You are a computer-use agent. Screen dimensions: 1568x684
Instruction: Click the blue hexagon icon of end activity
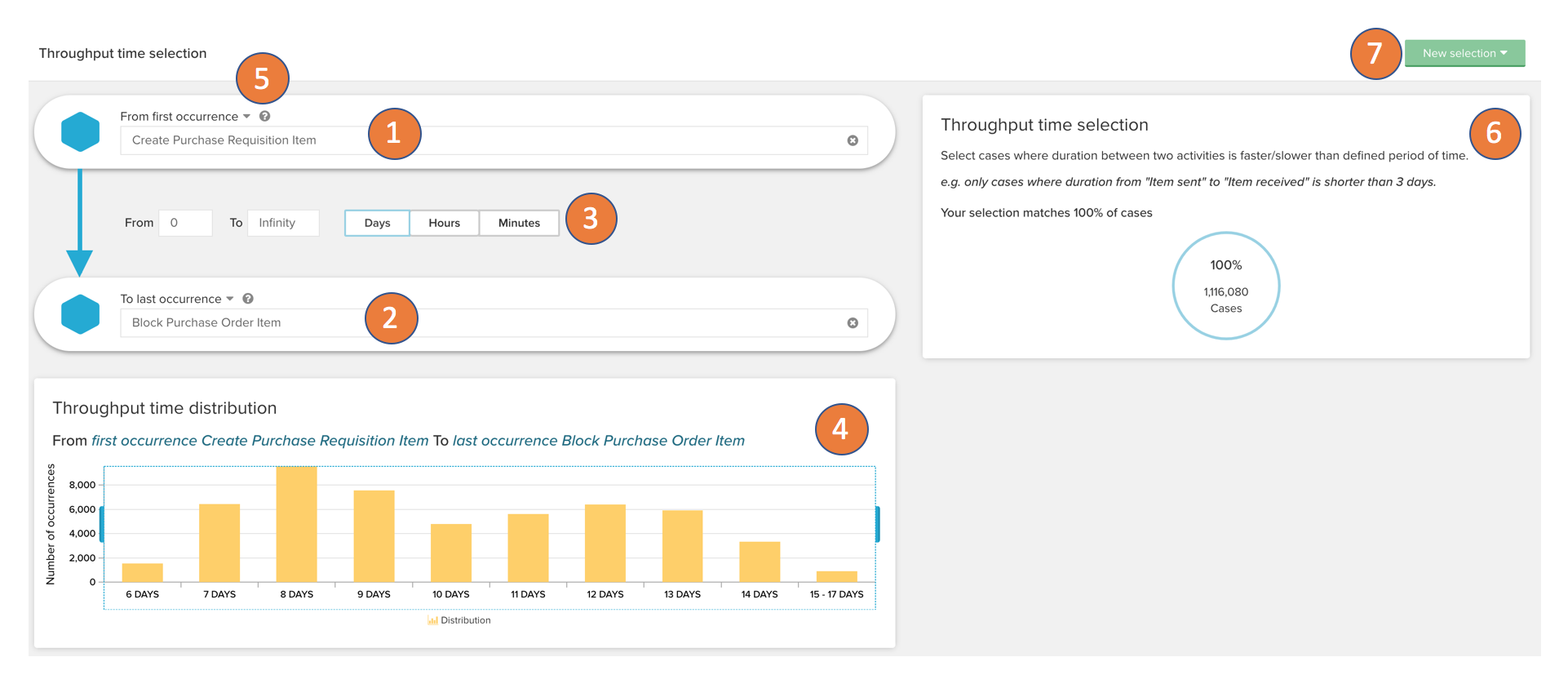(80, 314)
